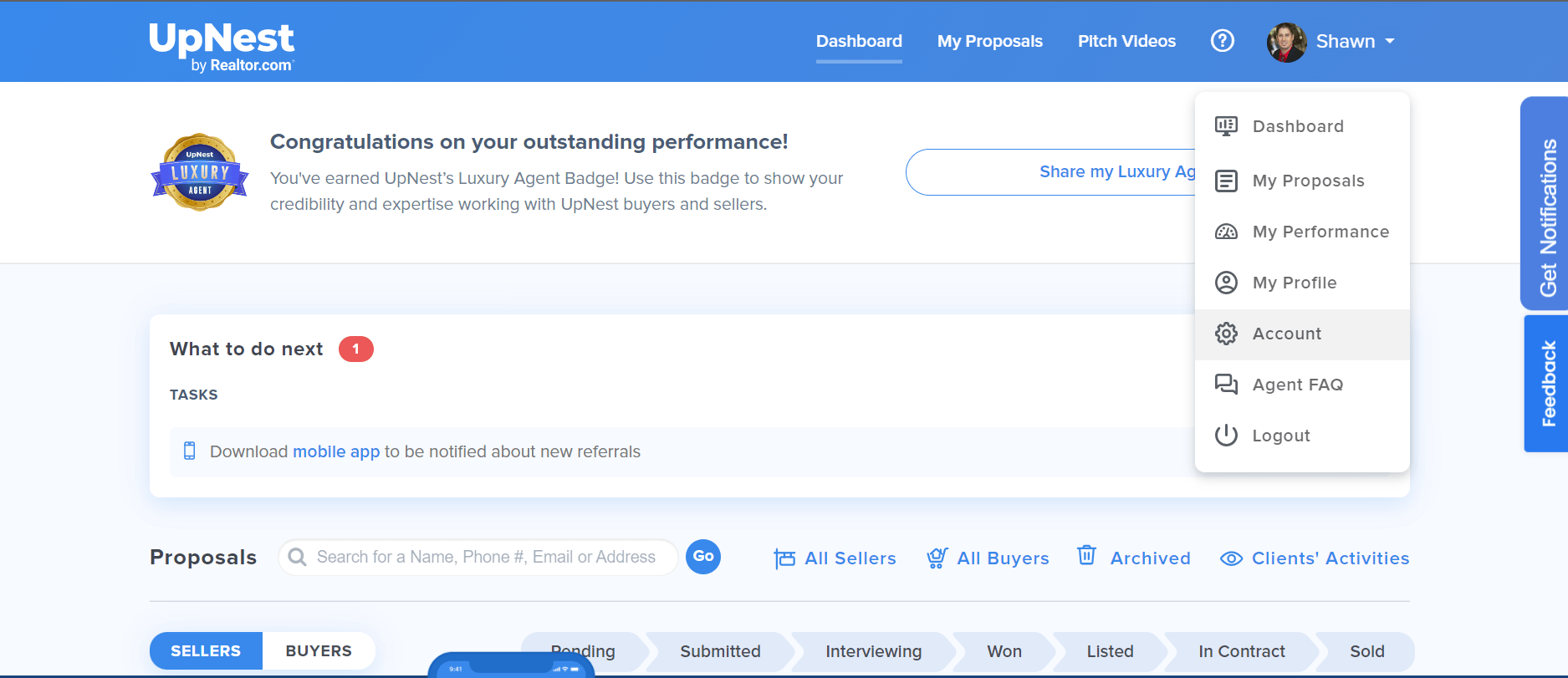Open the Feedback side tab
This screenshot has width=1568, height=678.
(x=1546, y=384)
